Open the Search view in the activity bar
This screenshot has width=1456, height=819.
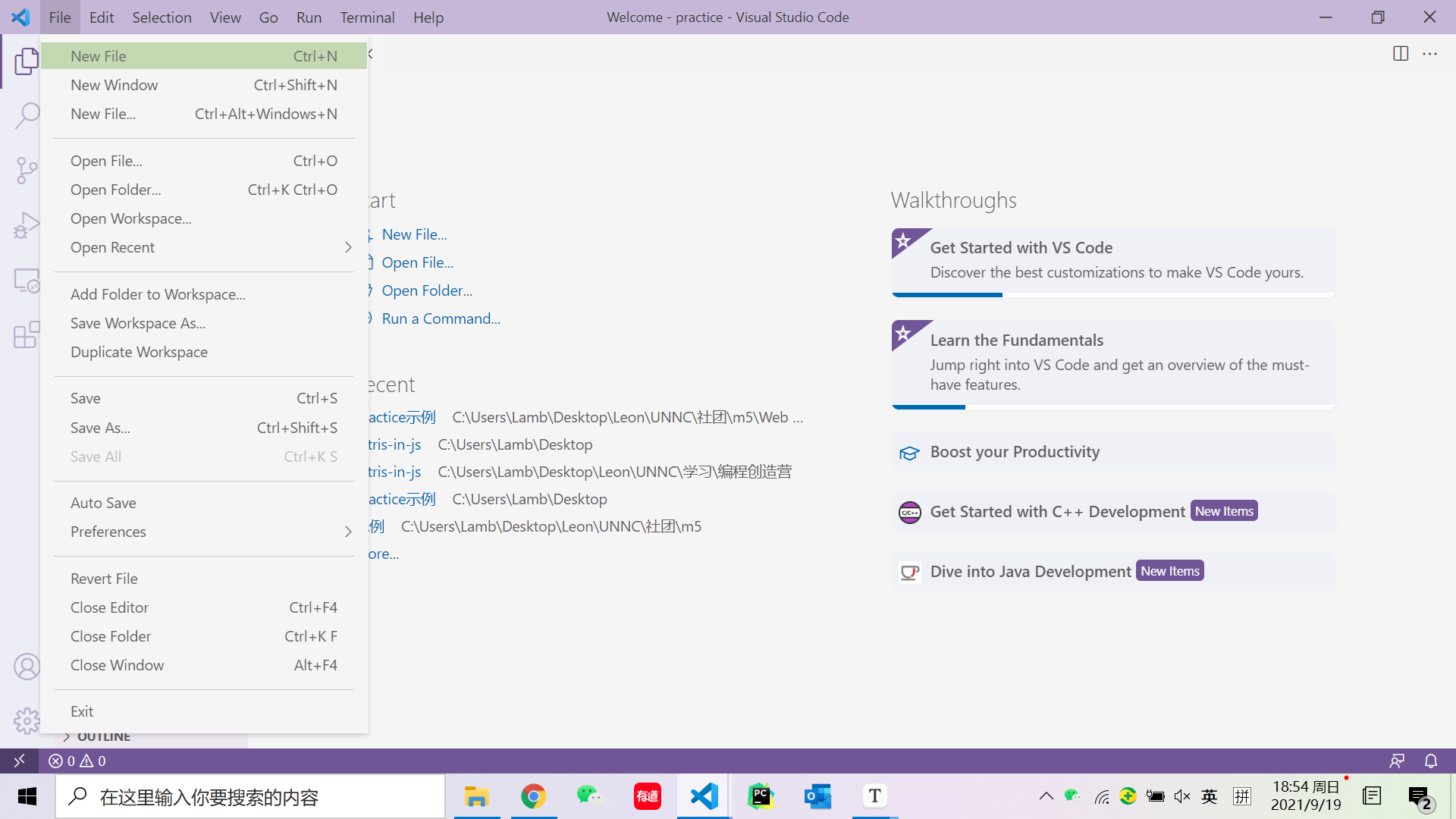point(27,115)
